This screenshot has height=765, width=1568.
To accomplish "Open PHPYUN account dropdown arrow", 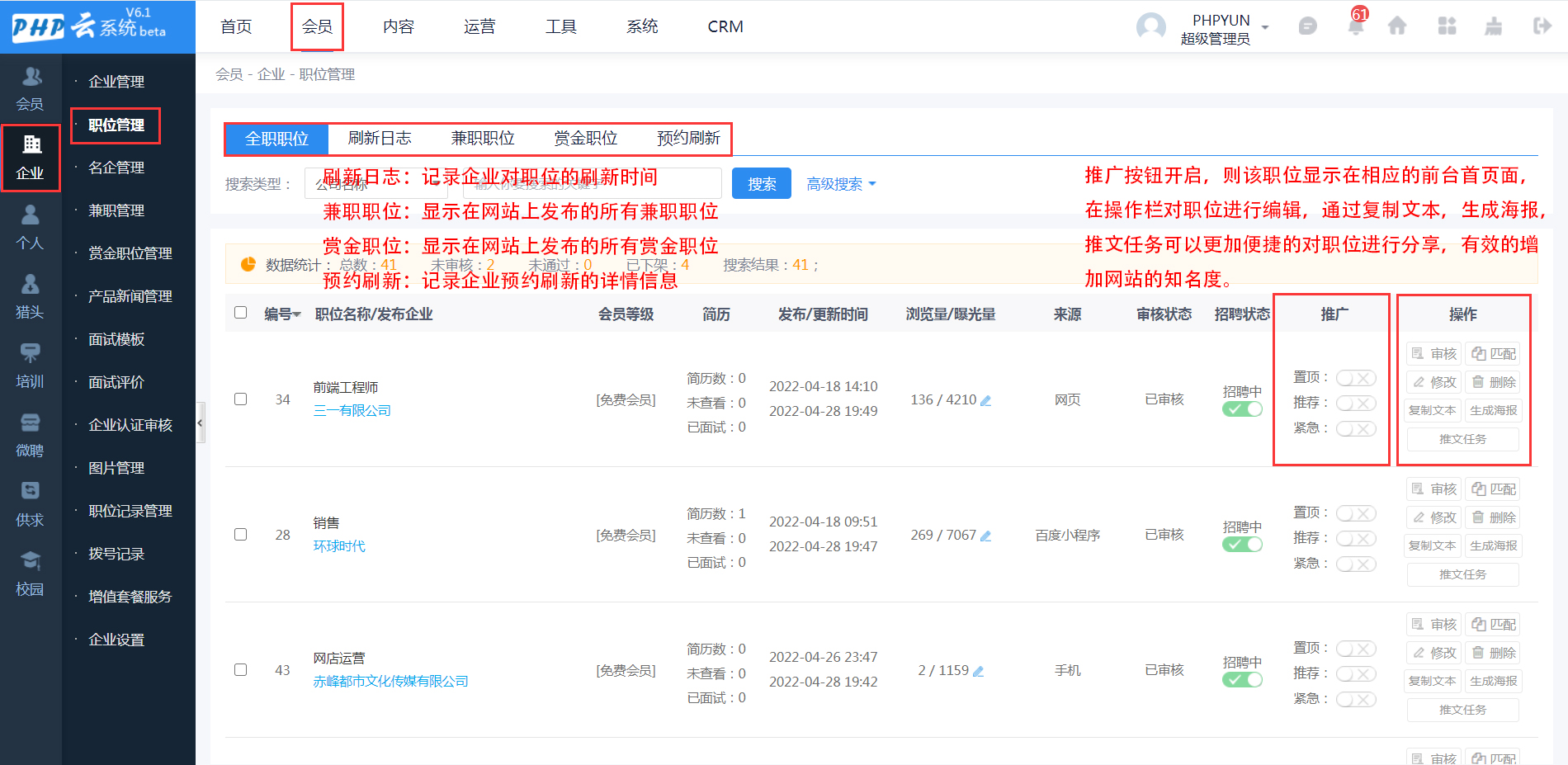I will pyautogui.click(x=1265, y=27).
